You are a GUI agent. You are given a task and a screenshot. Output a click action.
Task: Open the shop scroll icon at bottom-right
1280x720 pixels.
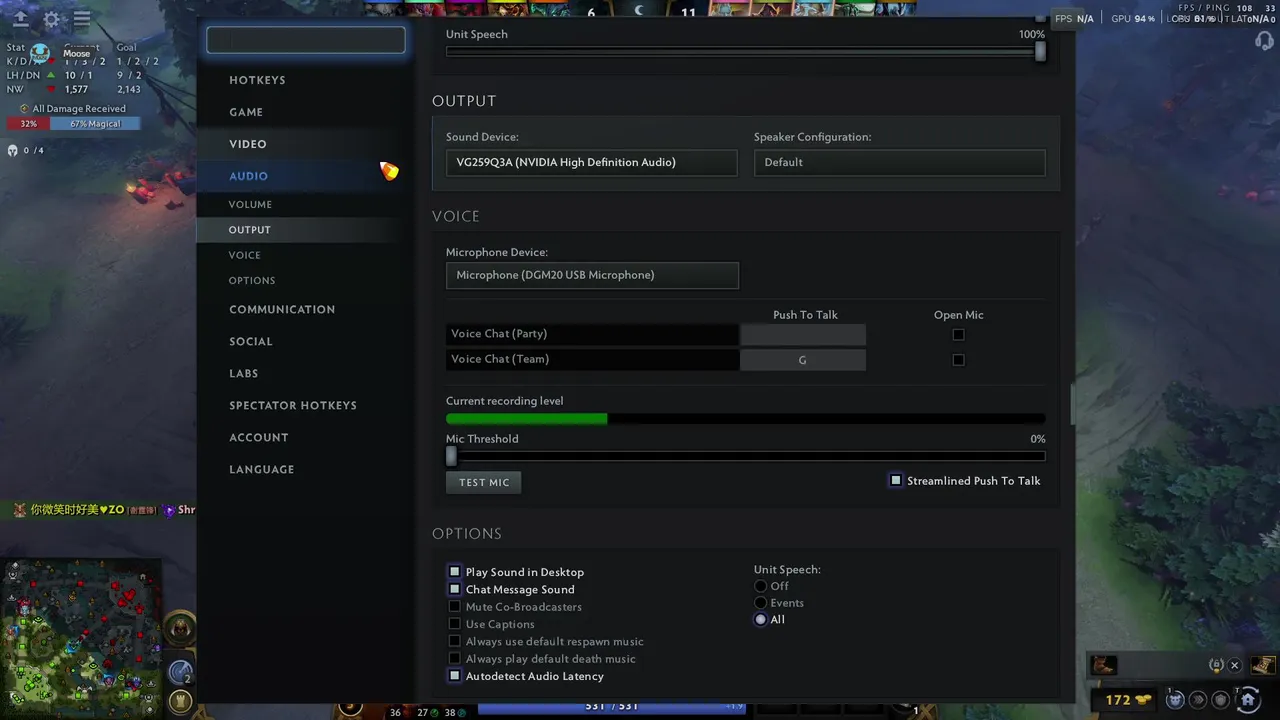(1263, 665)
